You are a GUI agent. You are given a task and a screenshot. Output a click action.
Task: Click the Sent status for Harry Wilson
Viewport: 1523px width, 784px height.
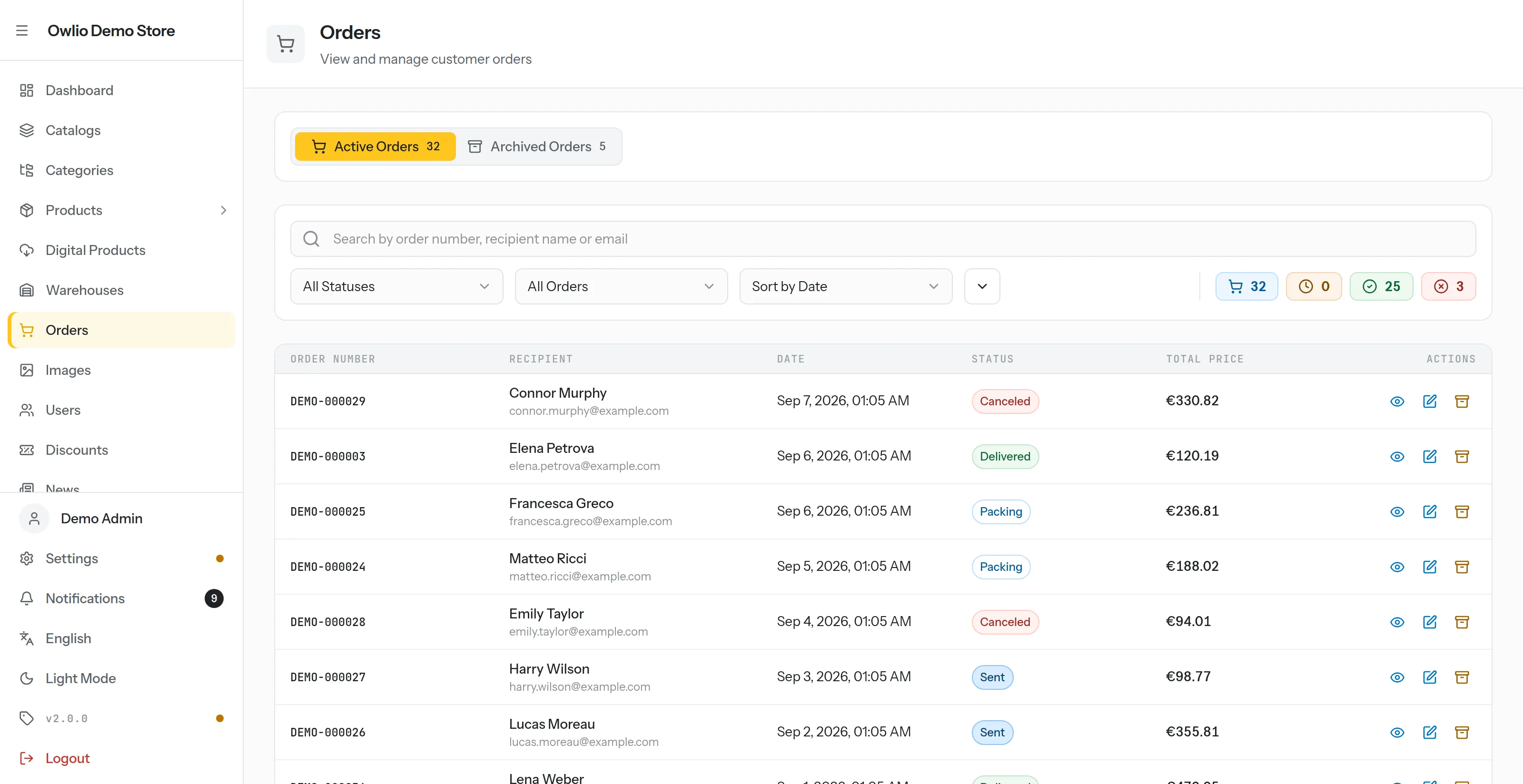point(992,677)
